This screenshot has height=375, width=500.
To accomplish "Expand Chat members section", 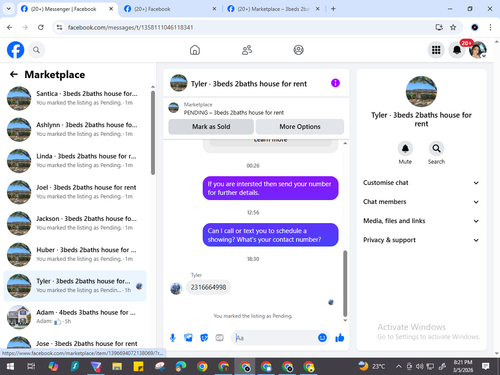I will (x=421, y=202).
